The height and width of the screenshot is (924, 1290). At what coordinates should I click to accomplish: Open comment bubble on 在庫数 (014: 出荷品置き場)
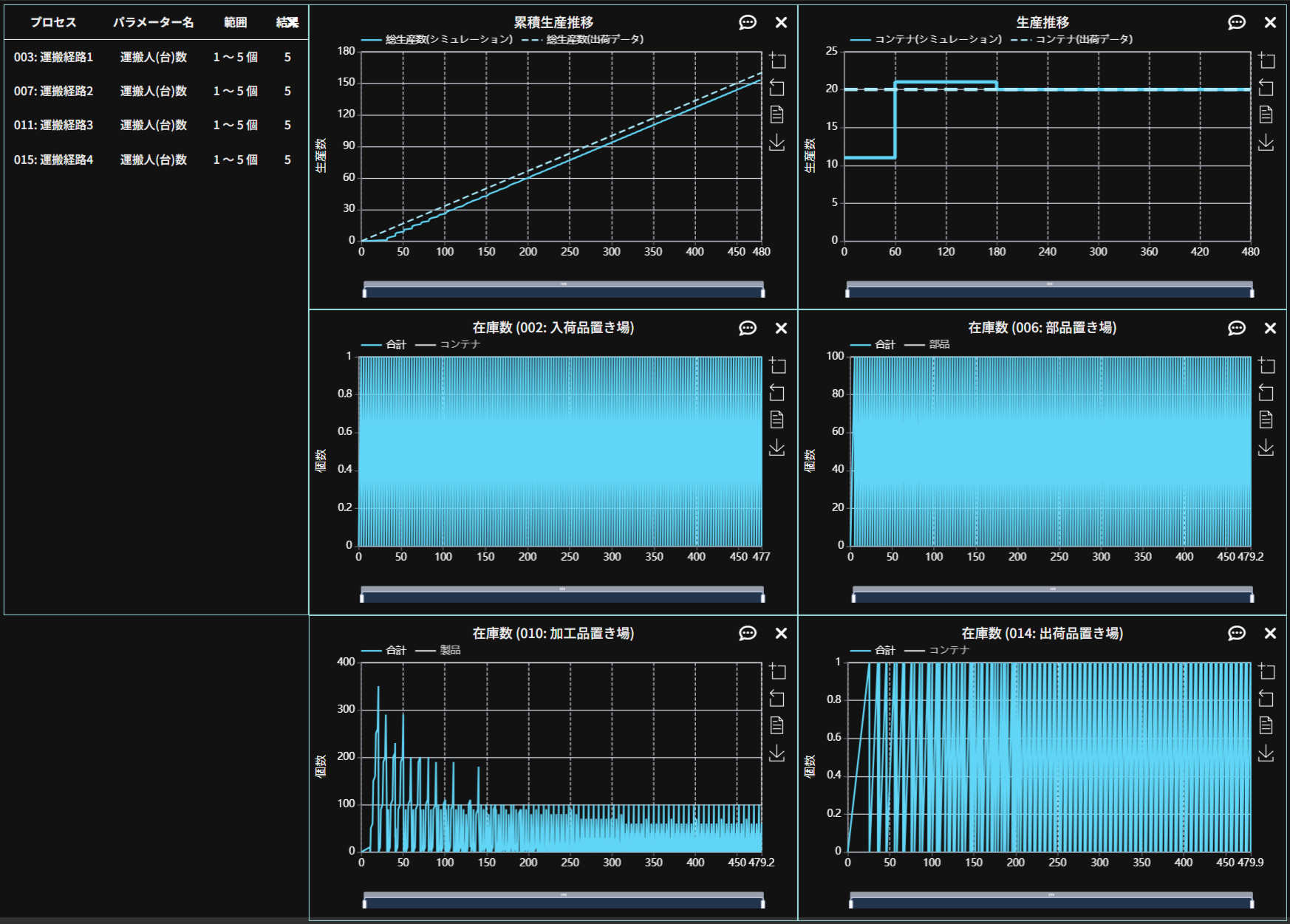pos(1236,634)
